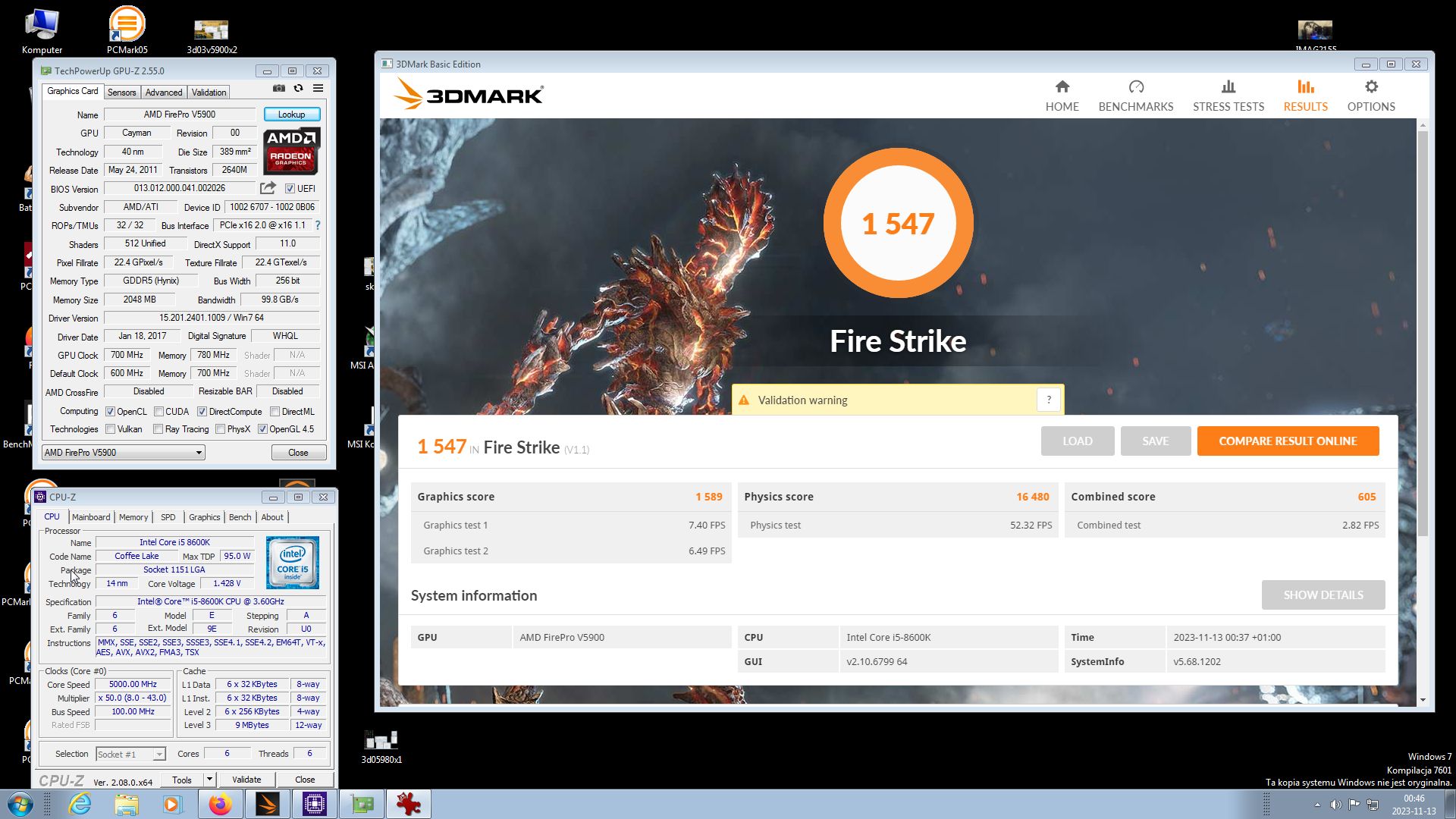This screenshot has width=1456, height=819.
Task: Toggle the DirectML checkbox
Action: click(x=275, y=412)
